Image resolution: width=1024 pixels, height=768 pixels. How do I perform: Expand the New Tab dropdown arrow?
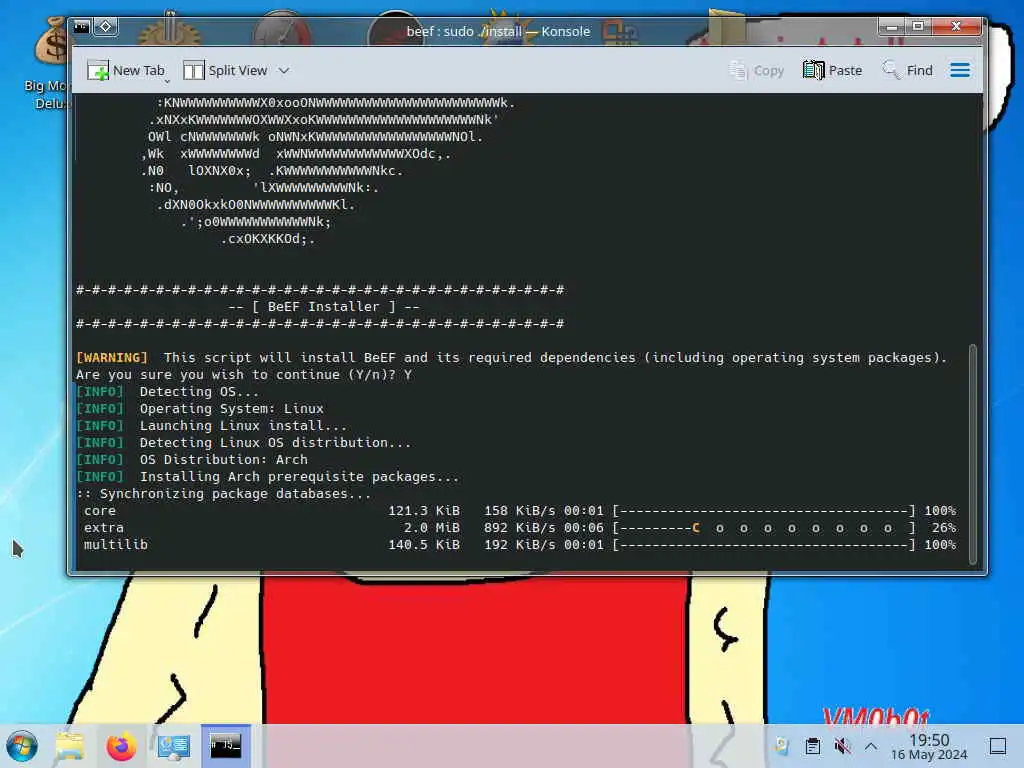(x=167, y=81)
